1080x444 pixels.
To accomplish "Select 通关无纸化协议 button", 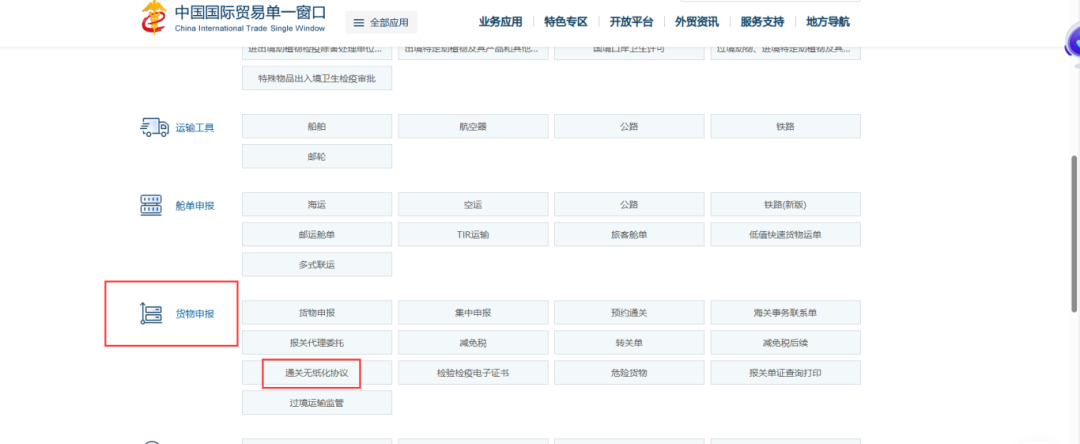I will coord(316,373).
